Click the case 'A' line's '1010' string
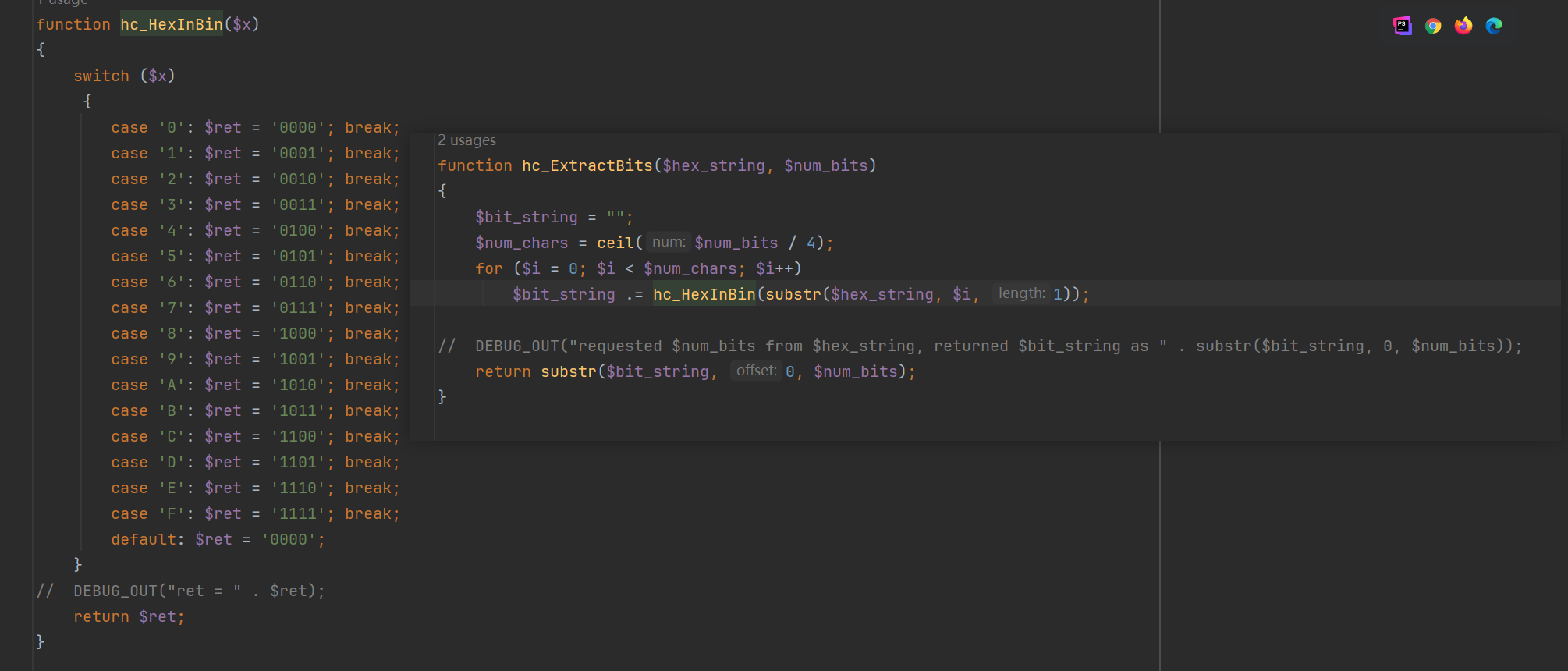Image resolution: width=1568 pixels, height=671 pixels. tap(298, 385)
